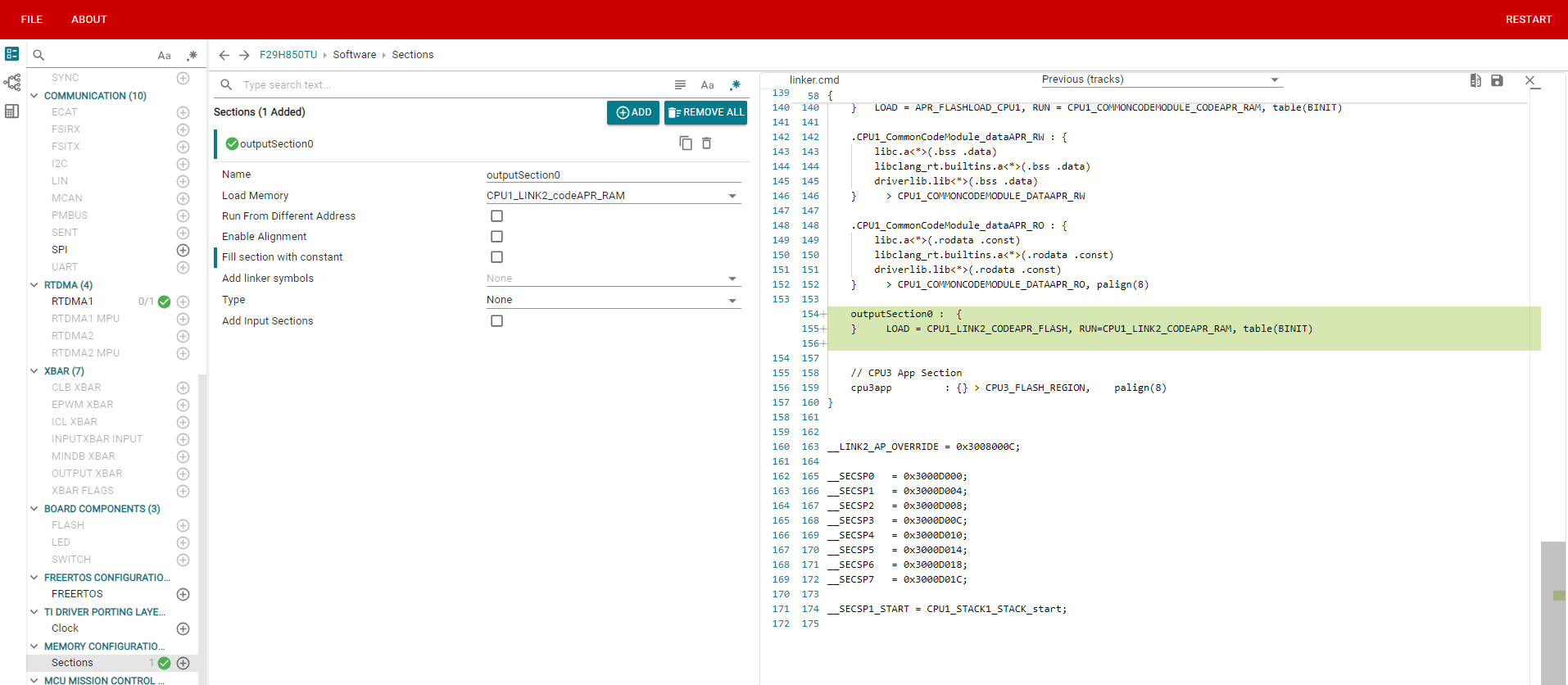Screen dimensions: 1568x685
Task: Collapse the XBAR (7) group
Action: 34,371
